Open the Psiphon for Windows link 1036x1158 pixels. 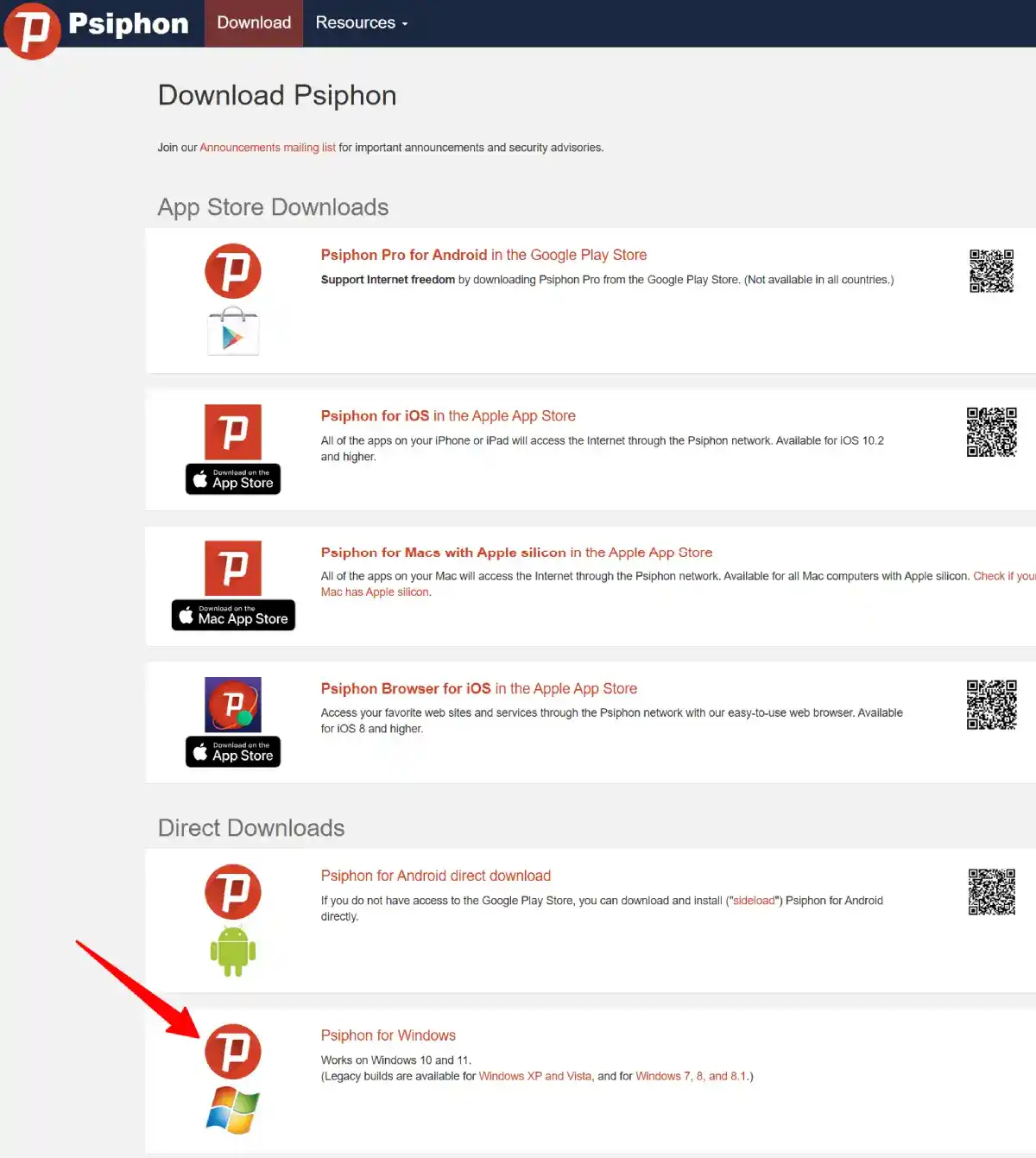tap(388, 1035)
